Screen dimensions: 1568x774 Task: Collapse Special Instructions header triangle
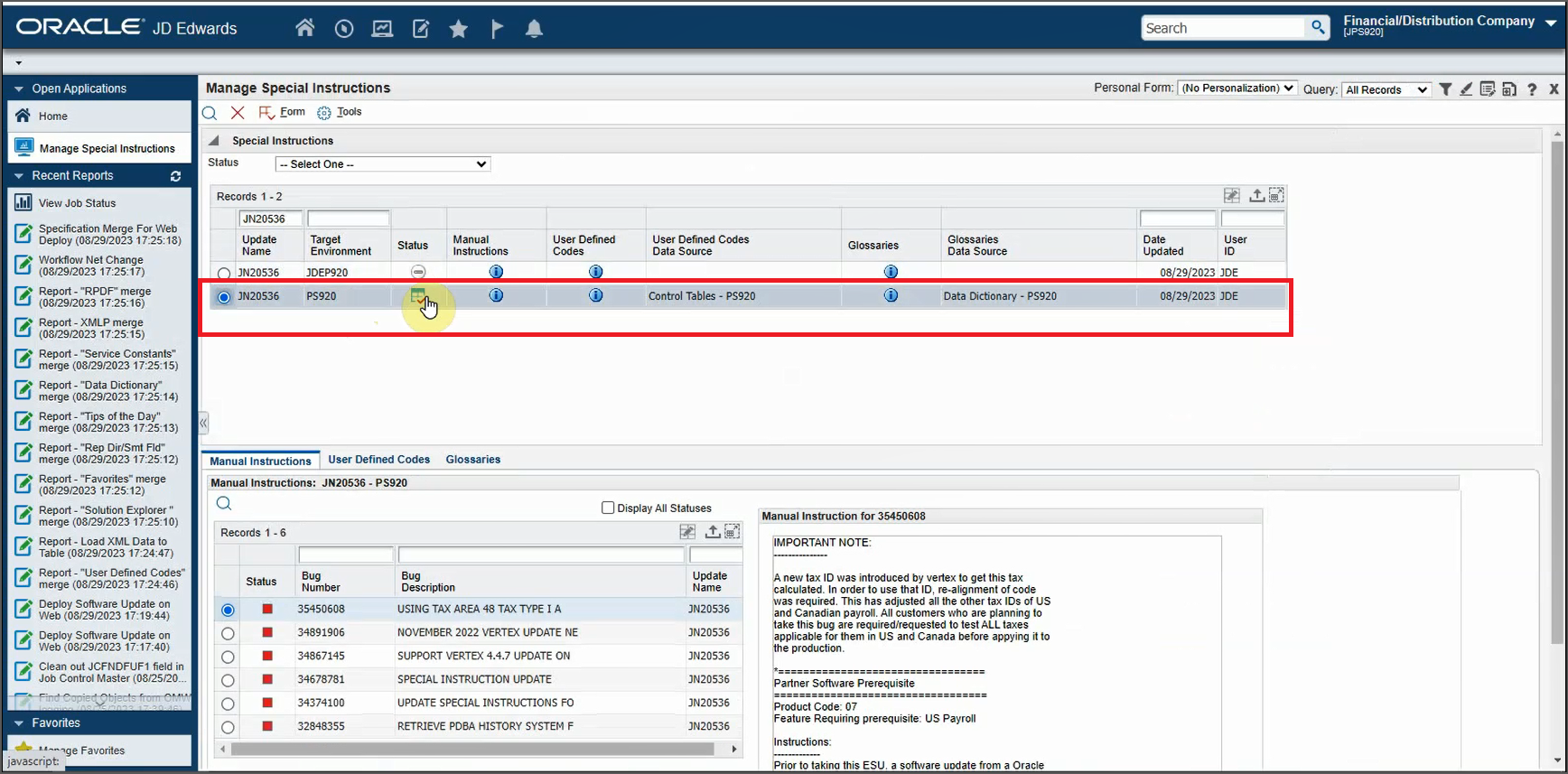pyautogui.click(x=214, y=141)
